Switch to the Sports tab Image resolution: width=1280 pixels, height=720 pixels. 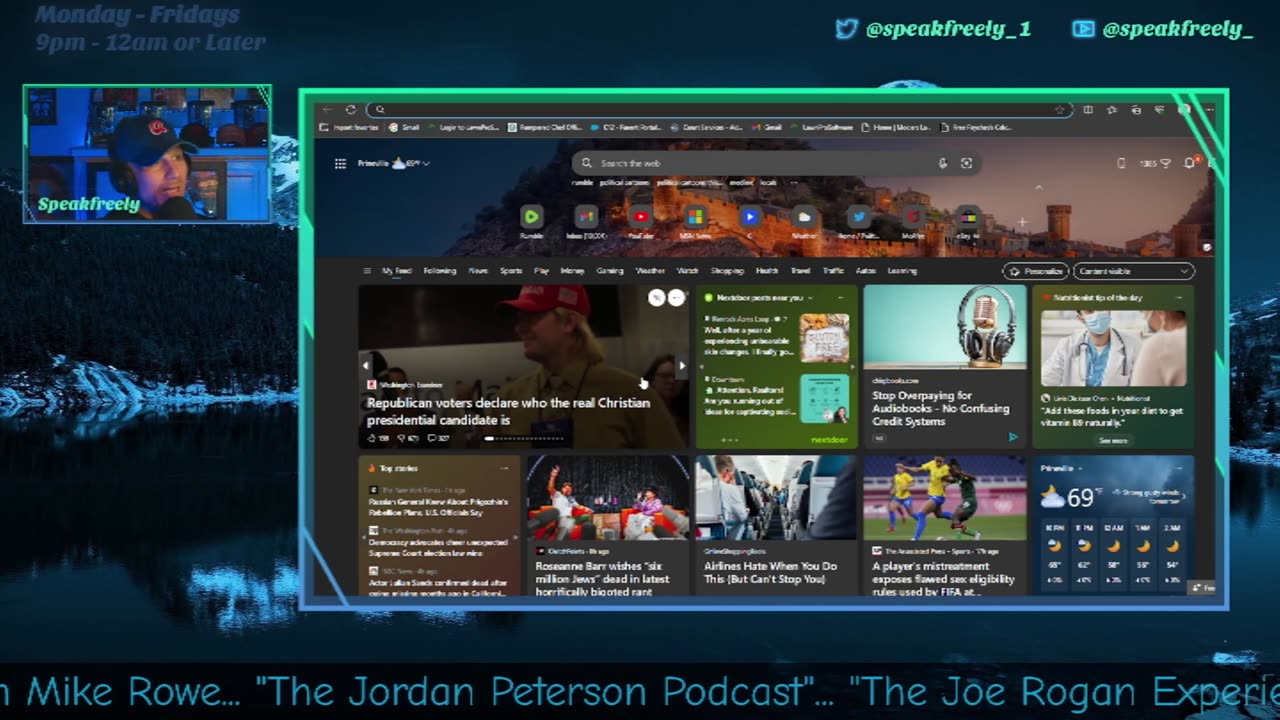511,271
